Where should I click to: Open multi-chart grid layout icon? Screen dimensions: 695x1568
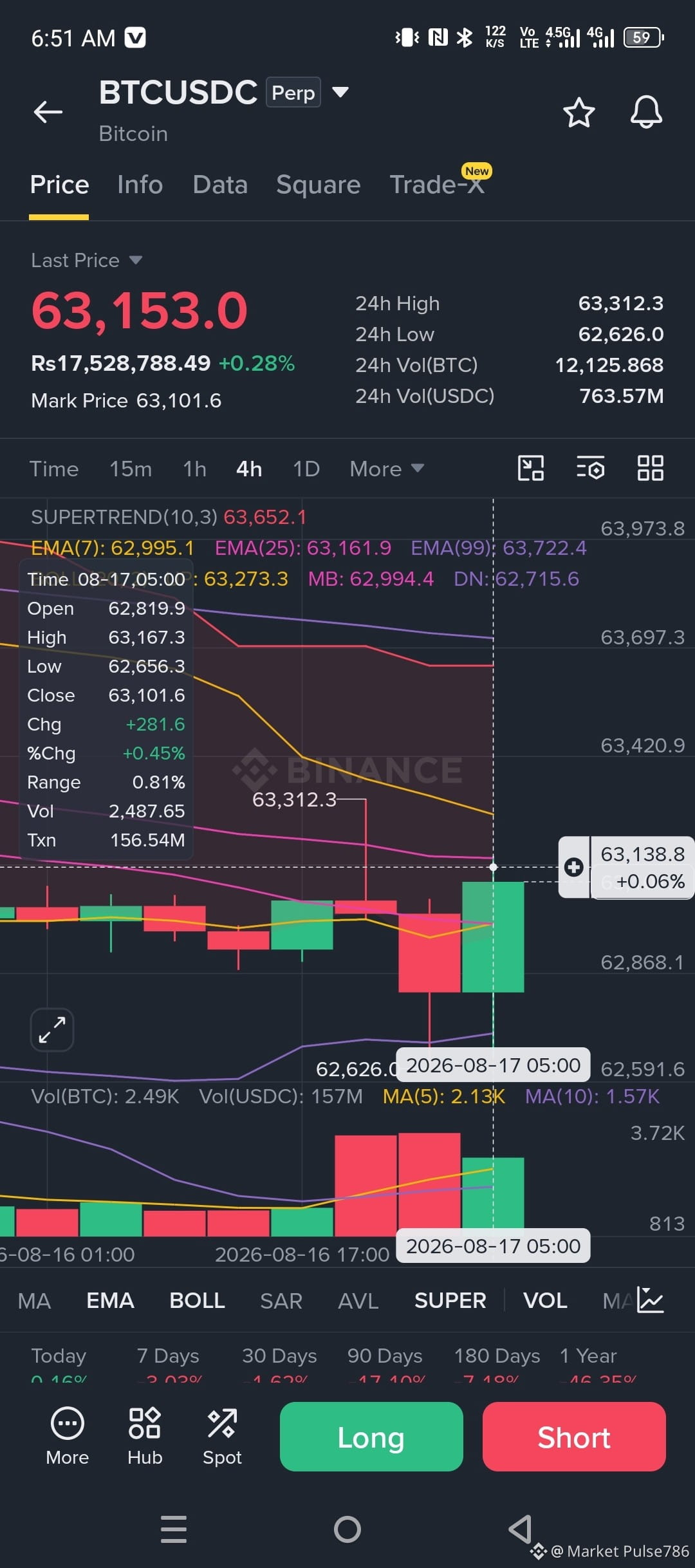[x=650, y=468]
